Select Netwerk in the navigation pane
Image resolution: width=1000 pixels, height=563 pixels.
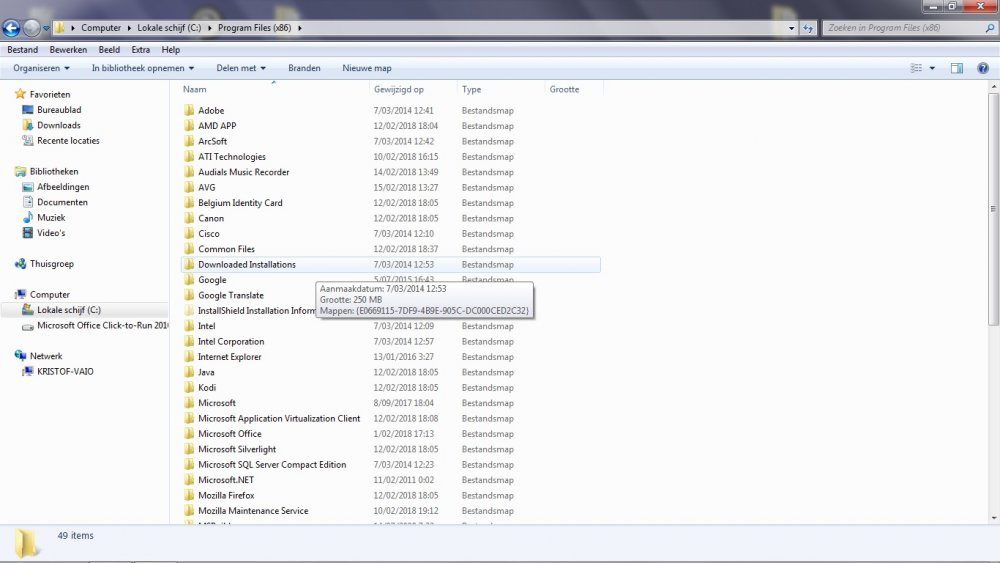[46, 356]
